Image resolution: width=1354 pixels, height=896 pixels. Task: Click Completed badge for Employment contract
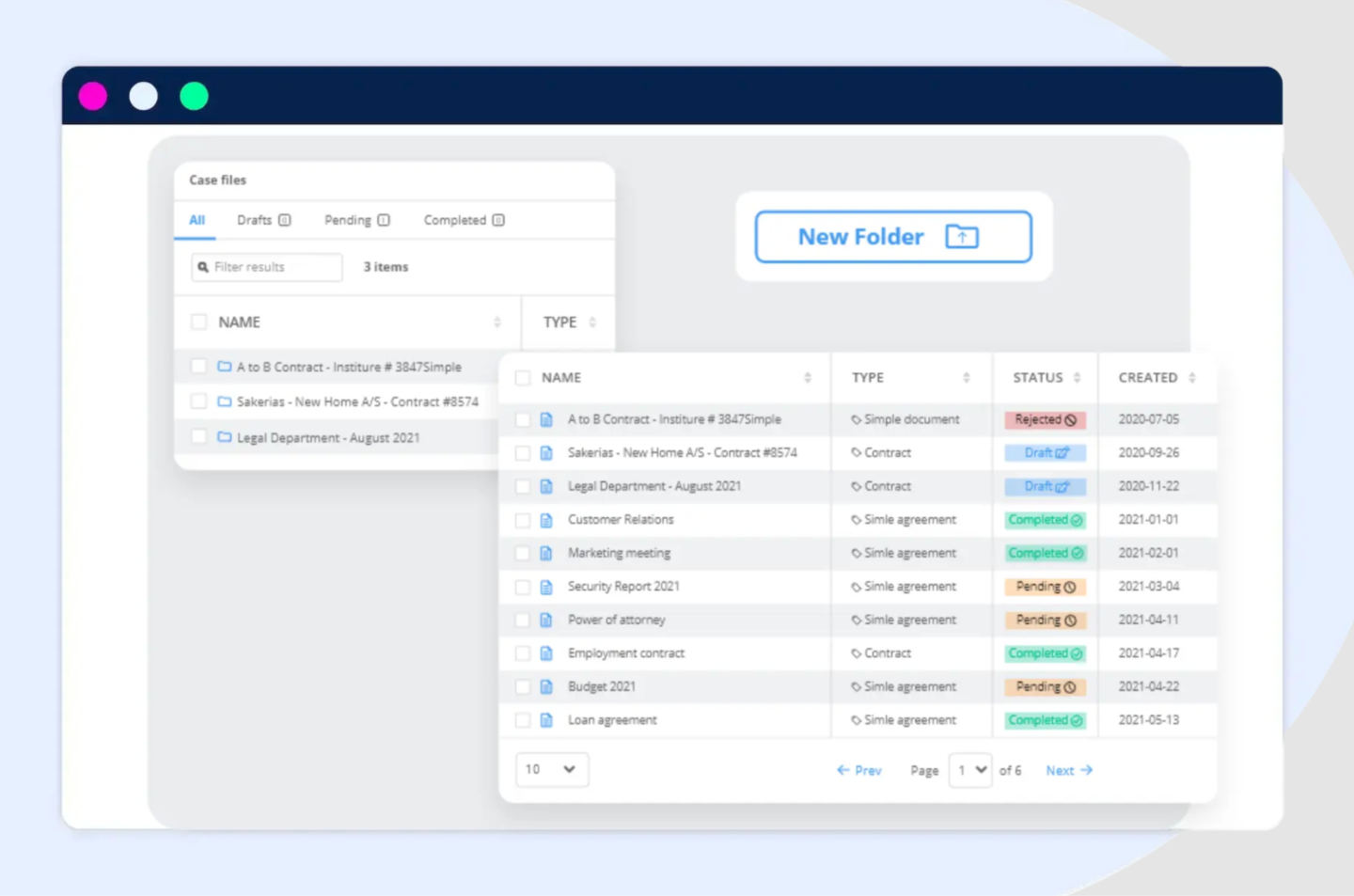point(1046,653)
